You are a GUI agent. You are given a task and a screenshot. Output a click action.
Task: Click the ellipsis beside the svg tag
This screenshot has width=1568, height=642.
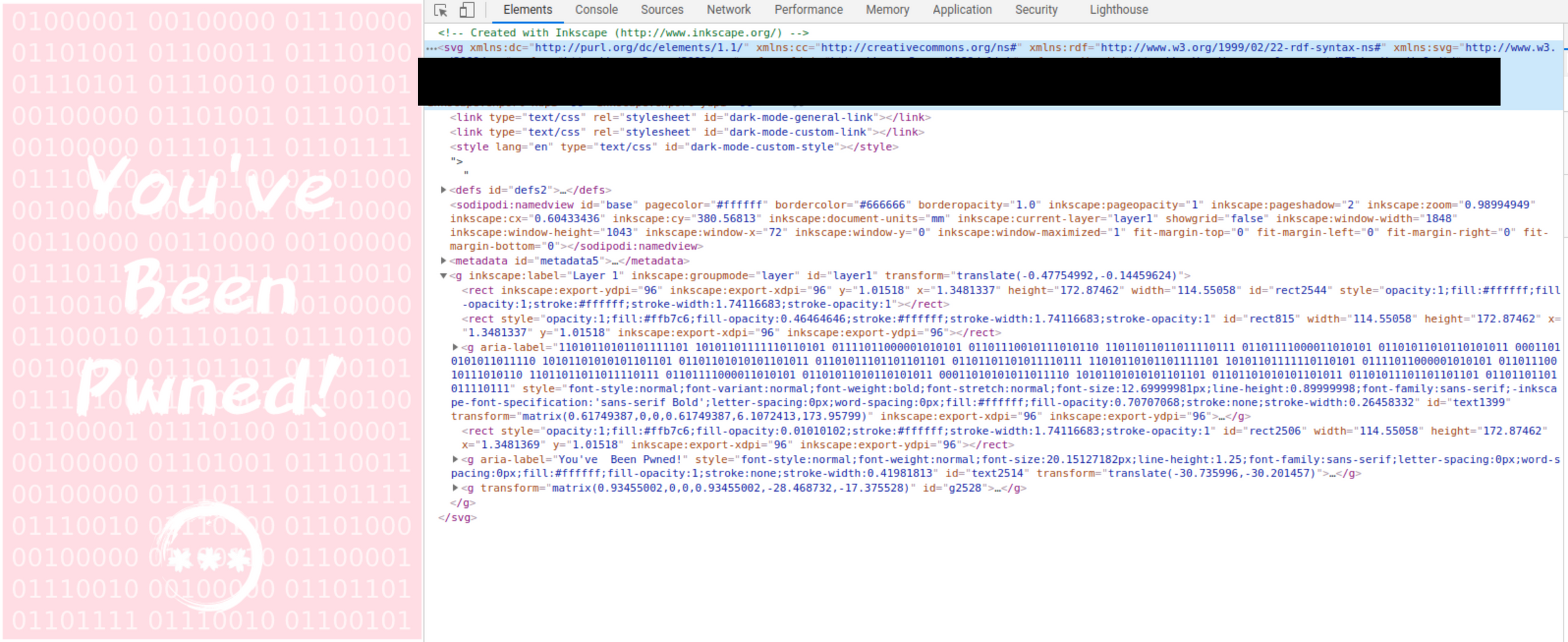coord(431,48)
